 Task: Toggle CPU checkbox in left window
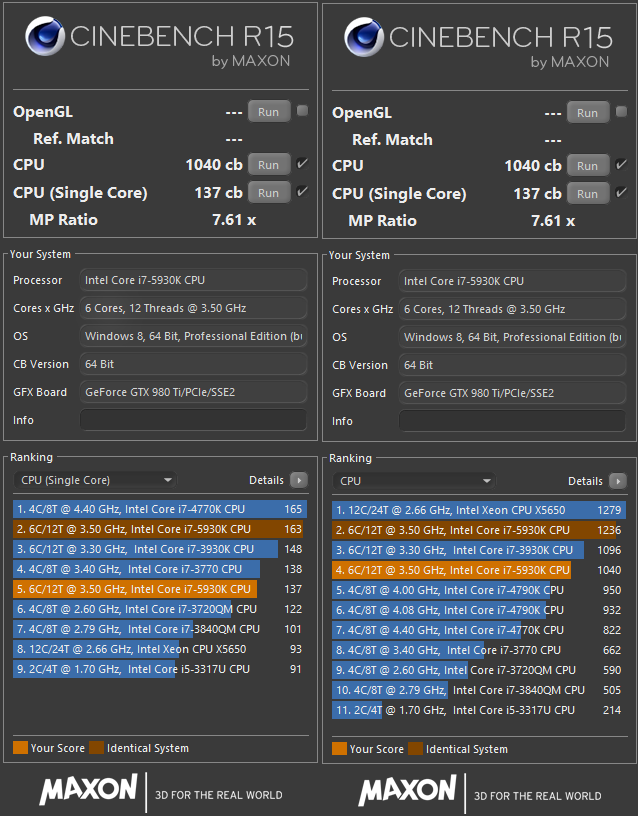pyautogui.click(x=302, y=163)
